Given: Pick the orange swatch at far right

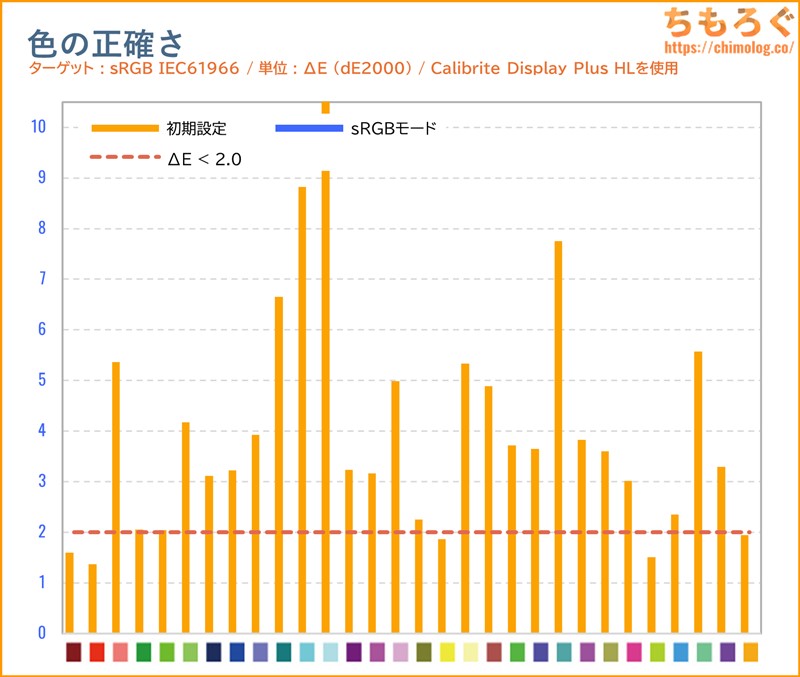Looking at the screenshot, I should [751, 652].
